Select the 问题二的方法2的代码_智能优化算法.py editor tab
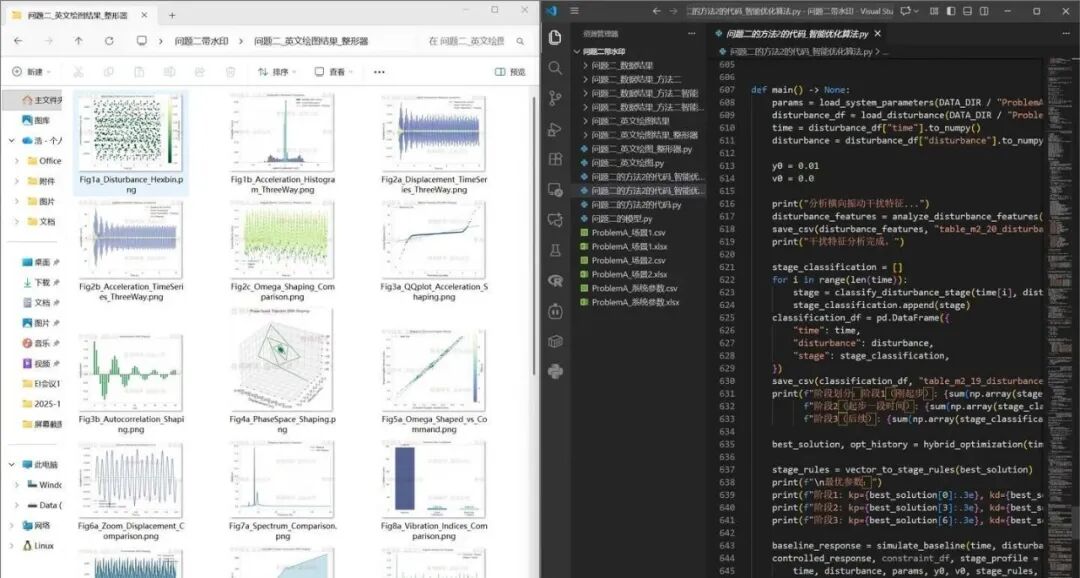Image resolution: width=1080 pixels, height=578 pixels. pyautogui.click(x=798, y=33)
